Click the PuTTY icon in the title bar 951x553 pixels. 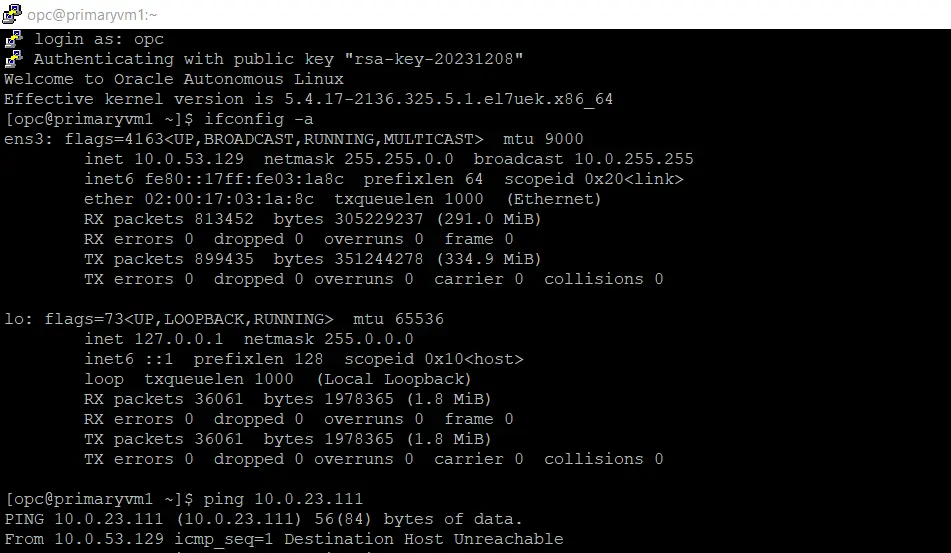click(13, 14)
